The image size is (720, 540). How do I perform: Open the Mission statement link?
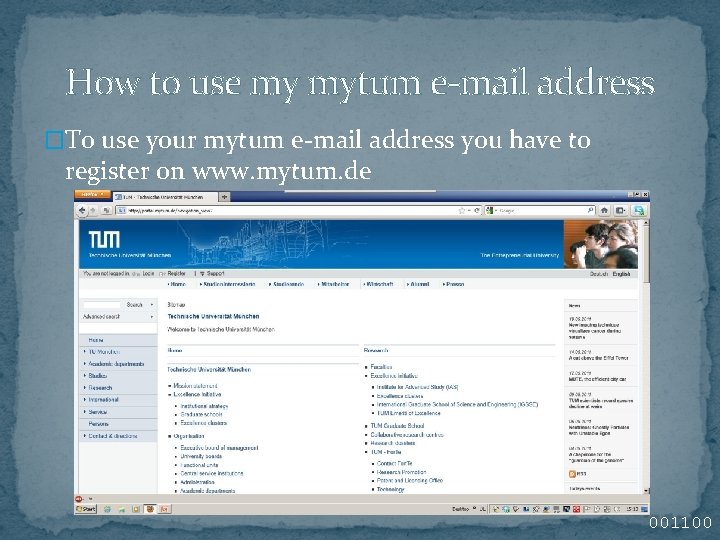coord(195,386)
